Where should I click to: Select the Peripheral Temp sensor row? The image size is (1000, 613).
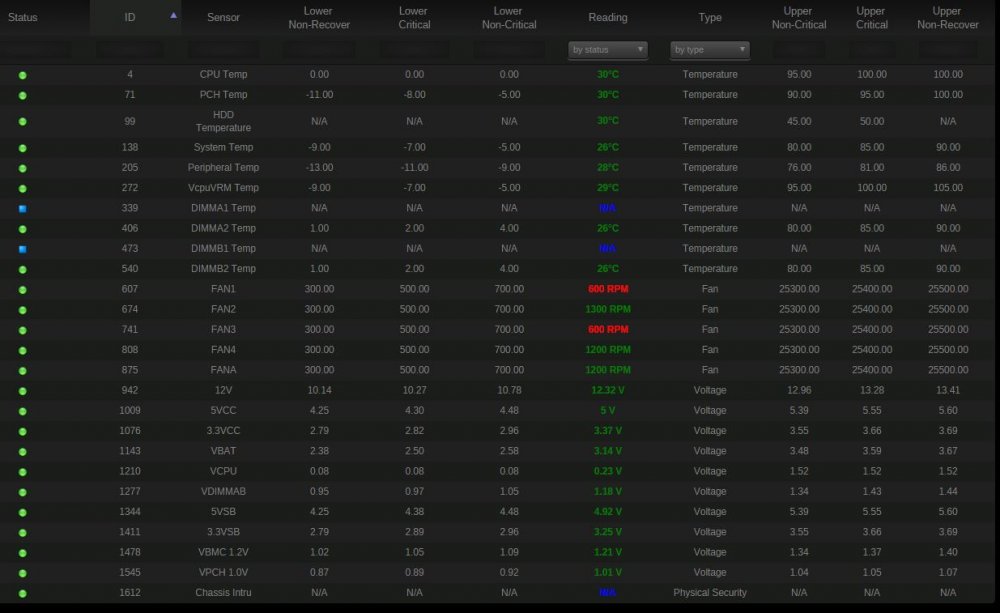tap(497, 168)
